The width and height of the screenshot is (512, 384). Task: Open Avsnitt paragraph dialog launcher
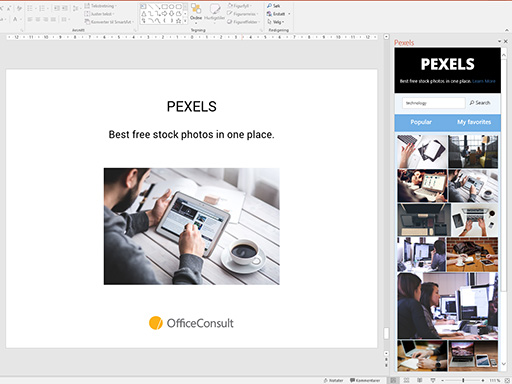click(136, 30)
